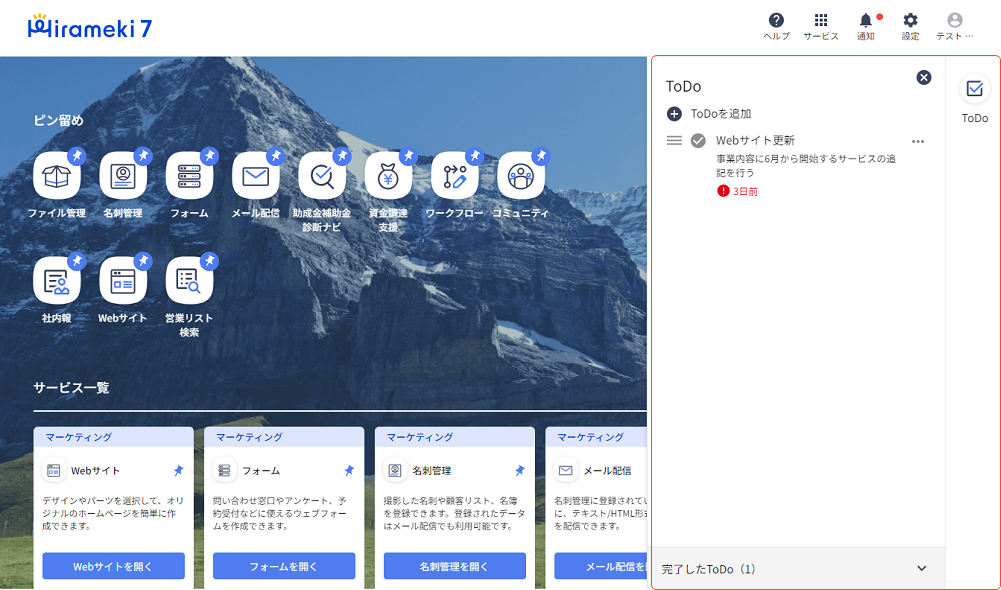Viewport: 1001px width, 590px height.
Task: Toggle pin on フォーム service card
Action: 350,470
